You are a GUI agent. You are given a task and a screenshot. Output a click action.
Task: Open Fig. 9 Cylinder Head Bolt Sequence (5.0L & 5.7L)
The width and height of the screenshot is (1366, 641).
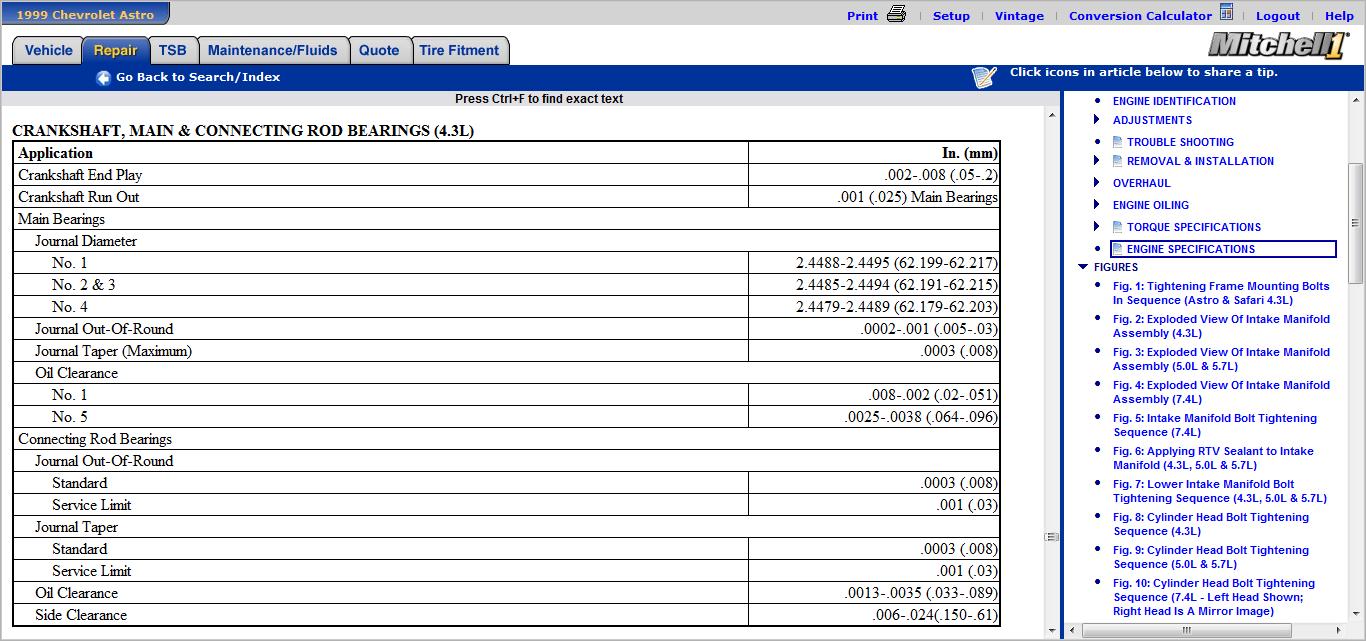[x=1211, y=557]
